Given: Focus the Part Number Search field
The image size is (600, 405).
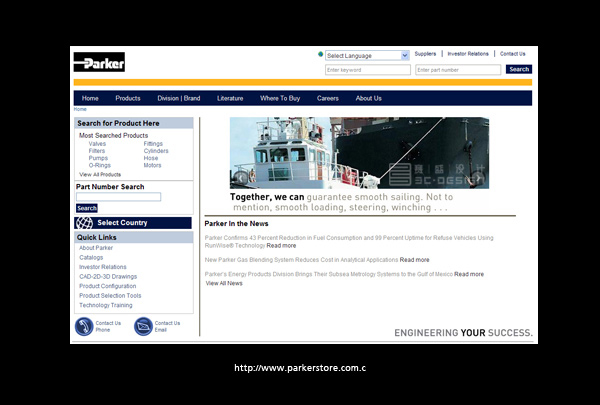Looking at the screenshot, I should [119, 197].
